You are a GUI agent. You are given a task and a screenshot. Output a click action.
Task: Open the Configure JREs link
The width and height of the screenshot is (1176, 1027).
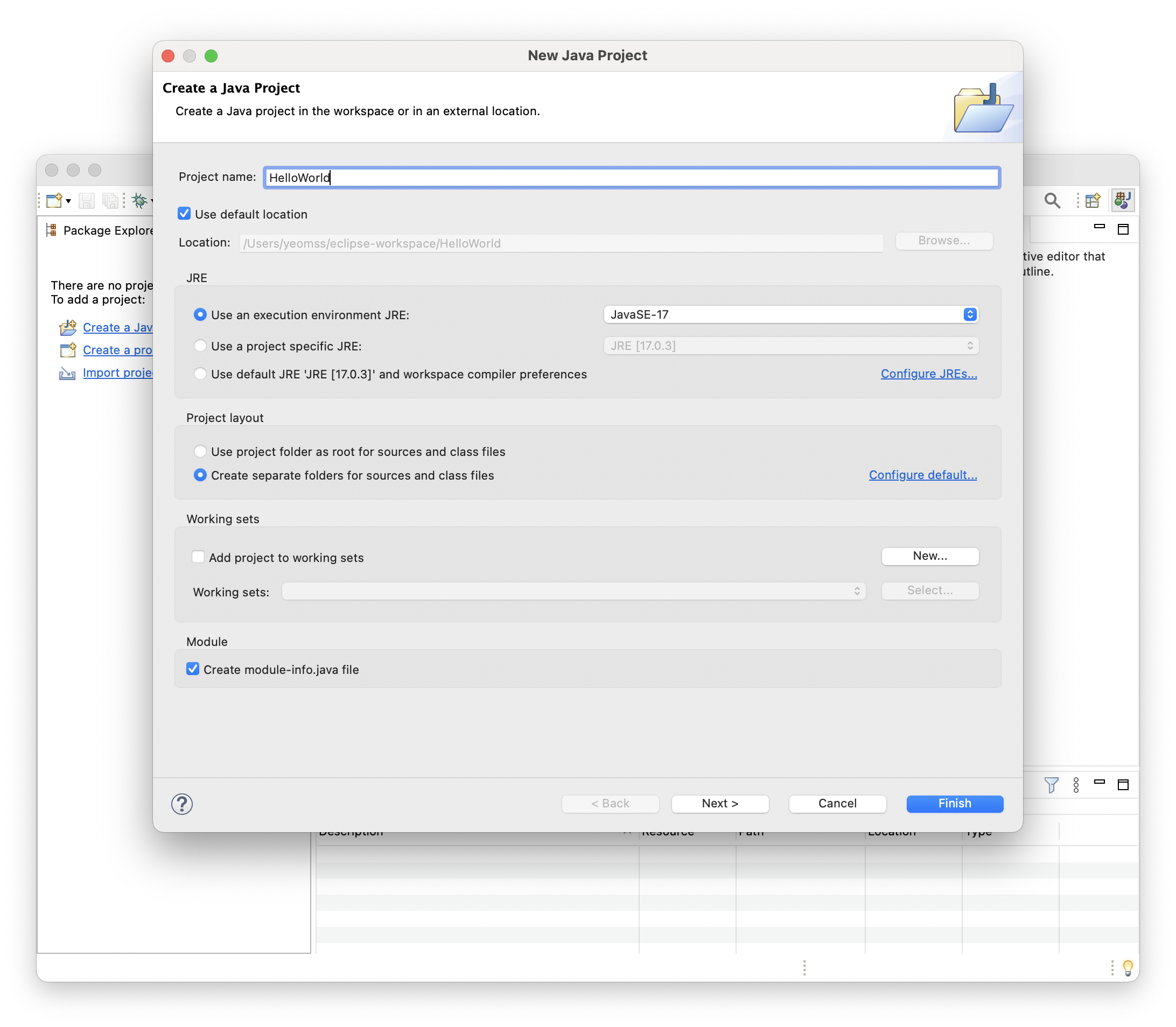click(x=928, y=374)
